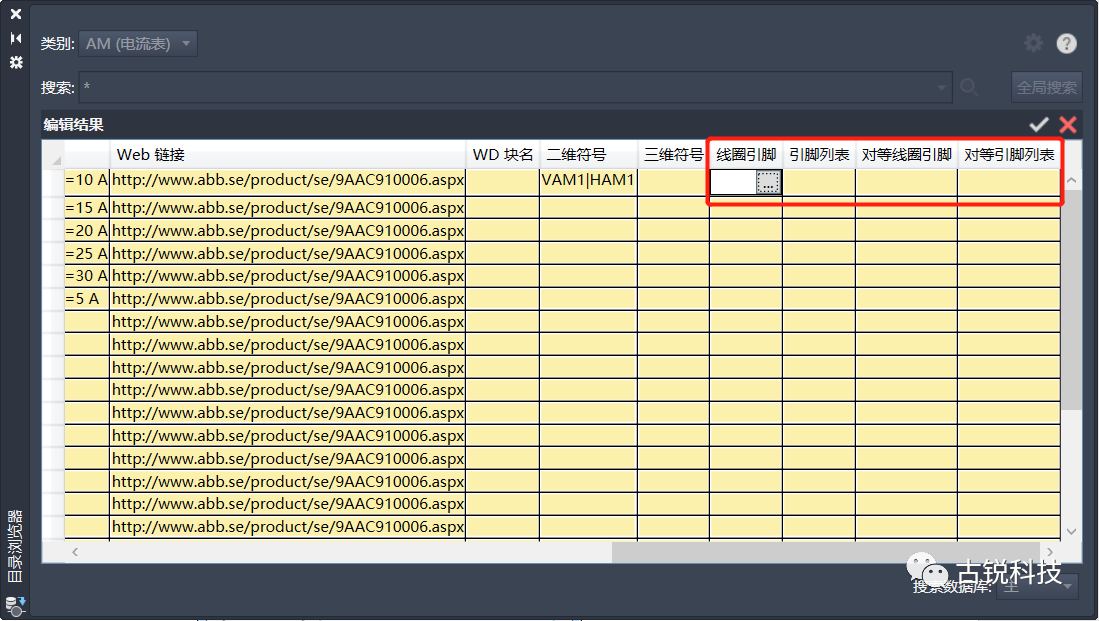
Task: Close the catalog browser palette
Action: [15, 14]
